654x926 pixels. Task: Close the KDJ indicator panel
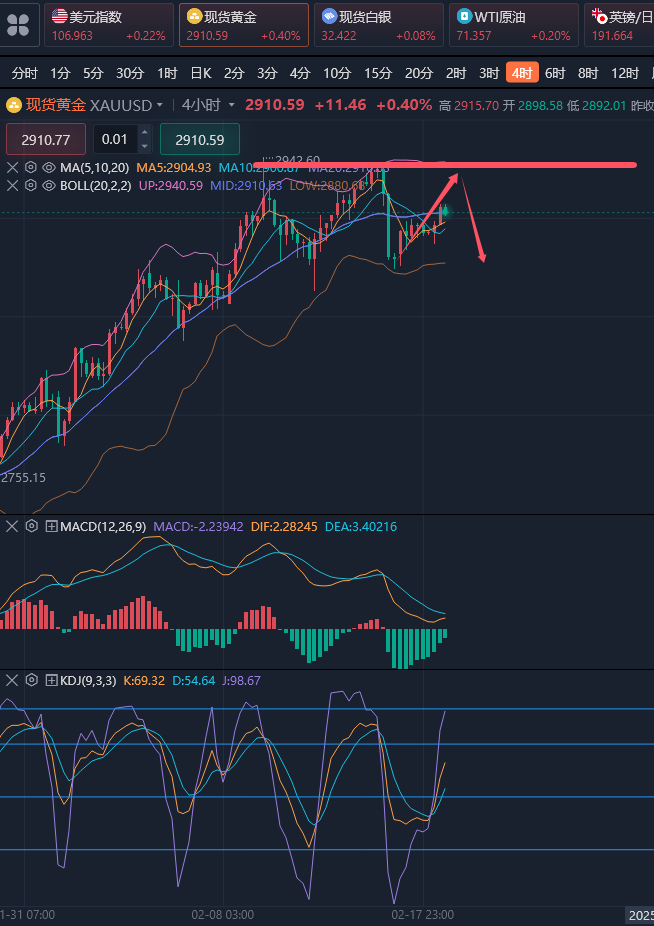(x=12, y=680)
